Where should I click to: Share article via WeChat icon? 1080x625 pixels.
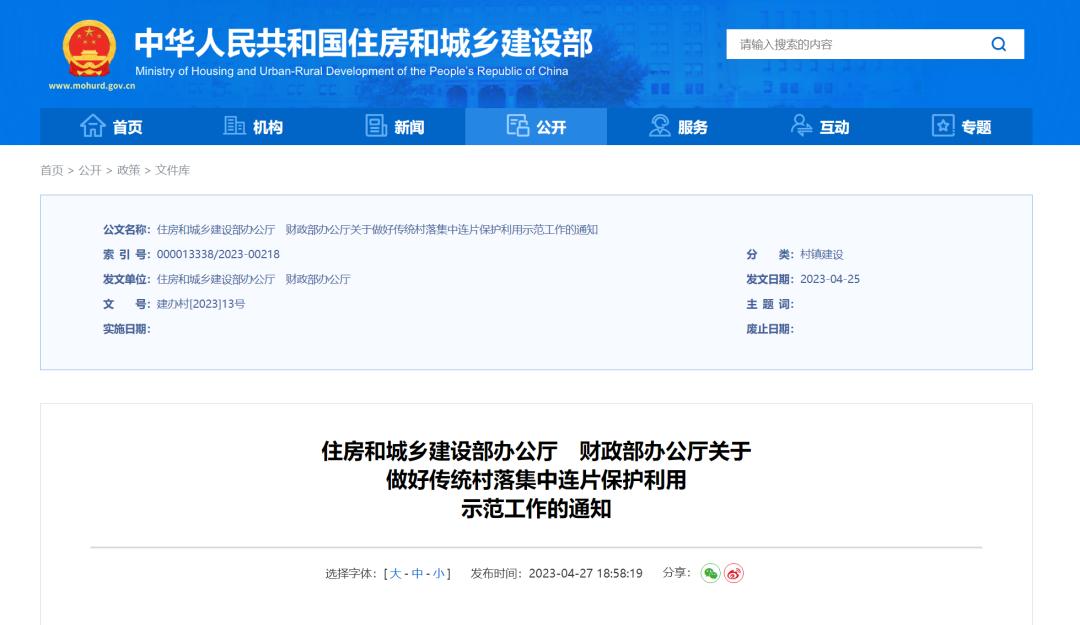(x=710, y=573)
